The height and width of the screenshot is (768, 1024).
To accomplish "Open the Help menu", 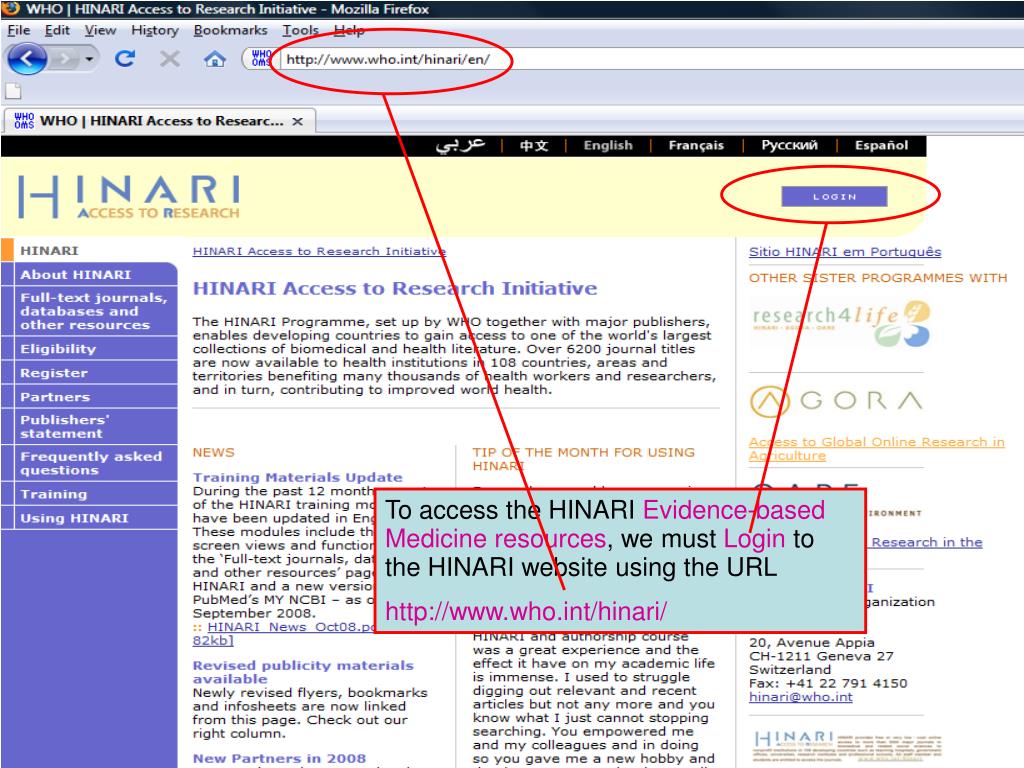I will [349, 30].
